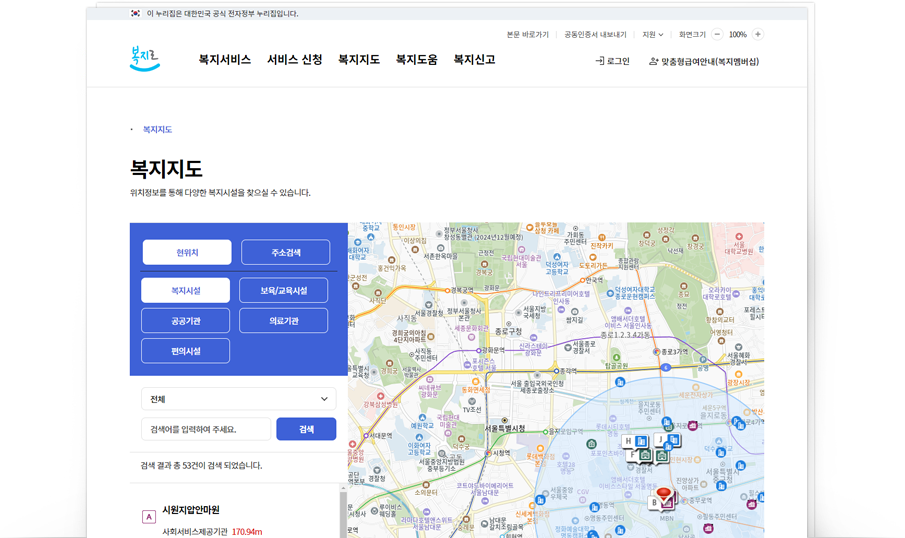Open 맞춤형급여안내(복지멤버십)

[704, 61]
